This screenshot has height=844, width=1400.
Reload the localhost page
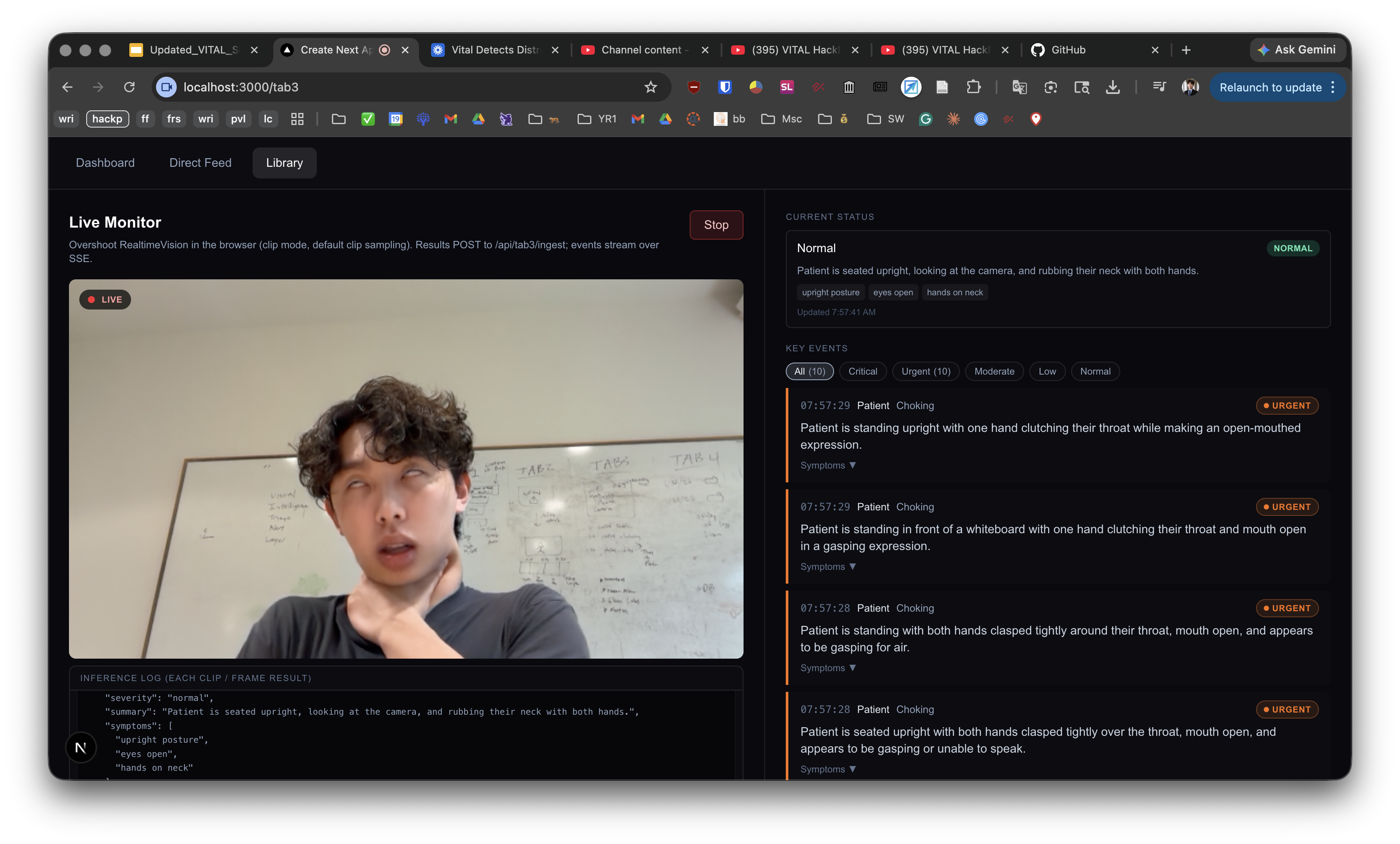tap(130, 87)
